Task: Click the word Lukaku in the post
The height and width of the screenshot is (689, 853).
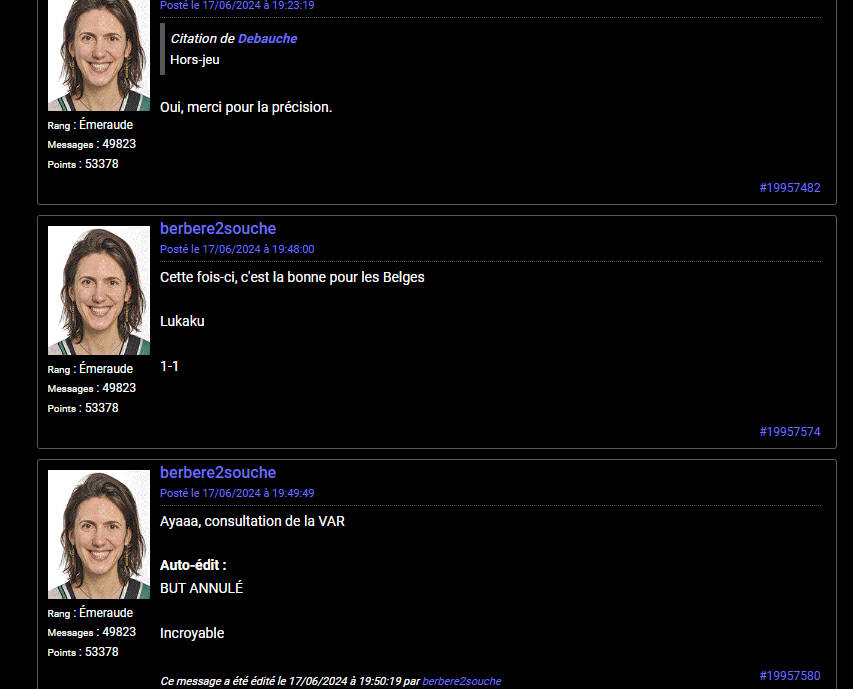Action: [x=182, y=322]
